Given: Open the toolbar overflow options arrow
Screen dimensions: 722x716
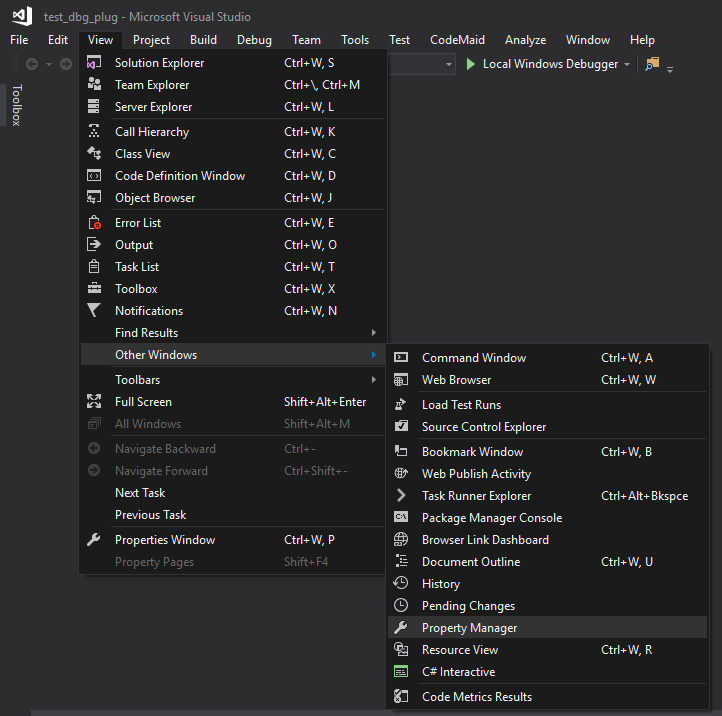Looking at the screenshot, I should 670,70.
